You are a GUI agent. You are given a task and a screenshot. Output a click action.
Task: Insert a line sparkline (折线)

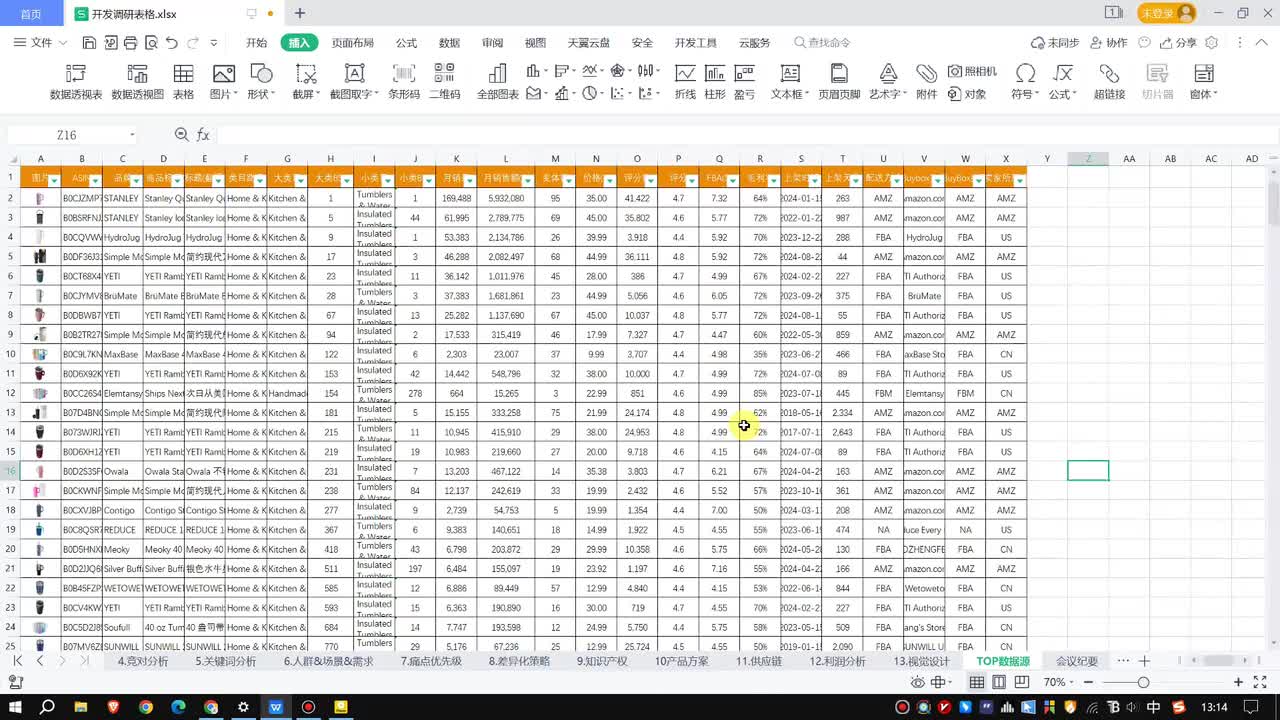685,82
